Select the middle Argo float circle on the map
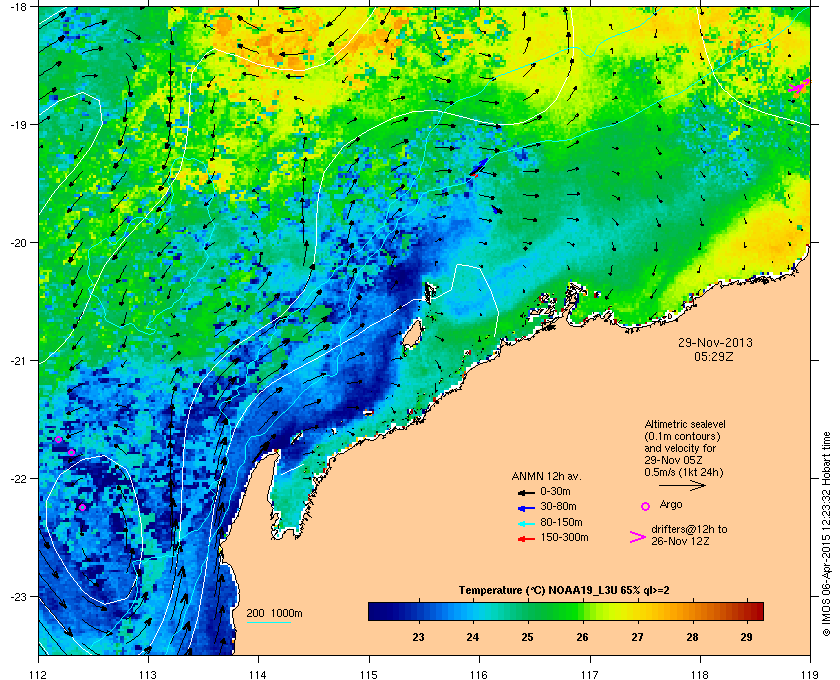Screen dimensions: 840x680 point(71,453)
